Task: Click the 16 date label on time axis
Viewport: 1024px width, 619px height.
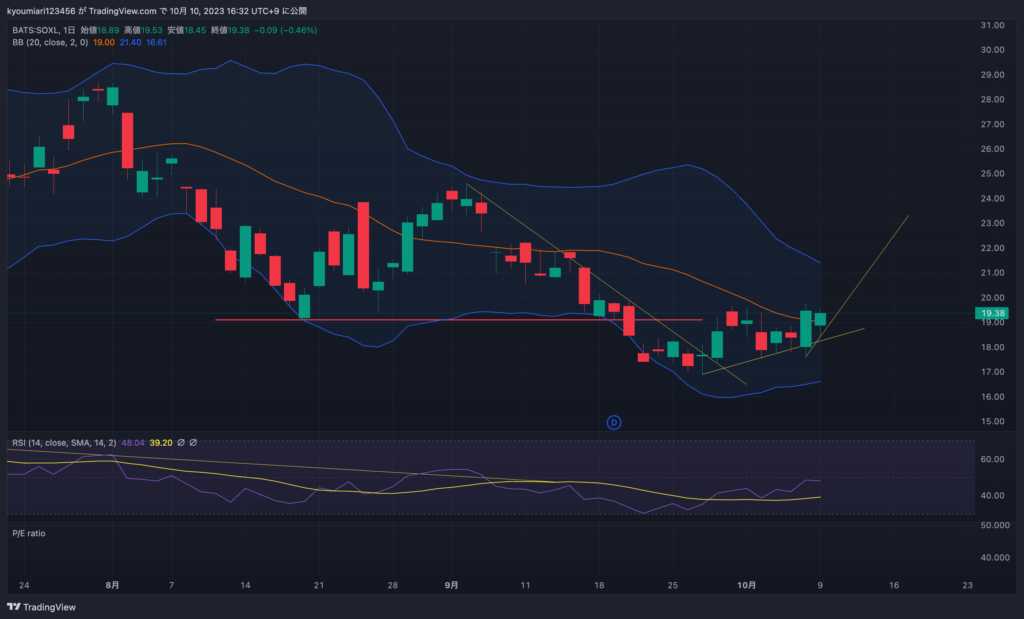Action: coord(894,585)
